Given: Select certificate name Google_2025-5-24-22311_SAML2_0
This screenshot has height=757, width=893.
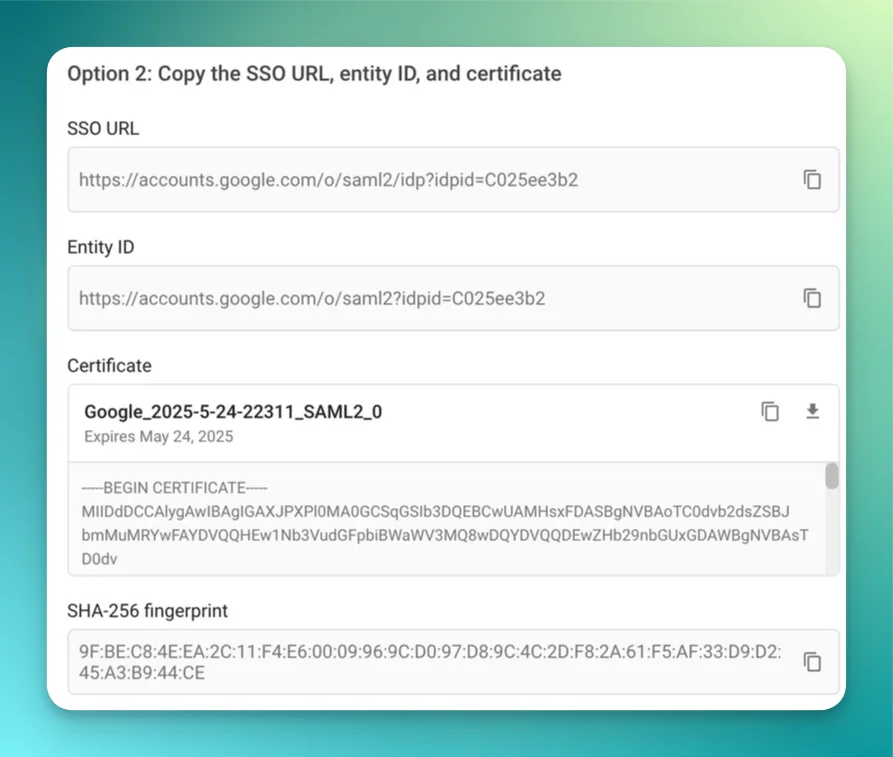Looking at the screenshot, I should (233, 412).
